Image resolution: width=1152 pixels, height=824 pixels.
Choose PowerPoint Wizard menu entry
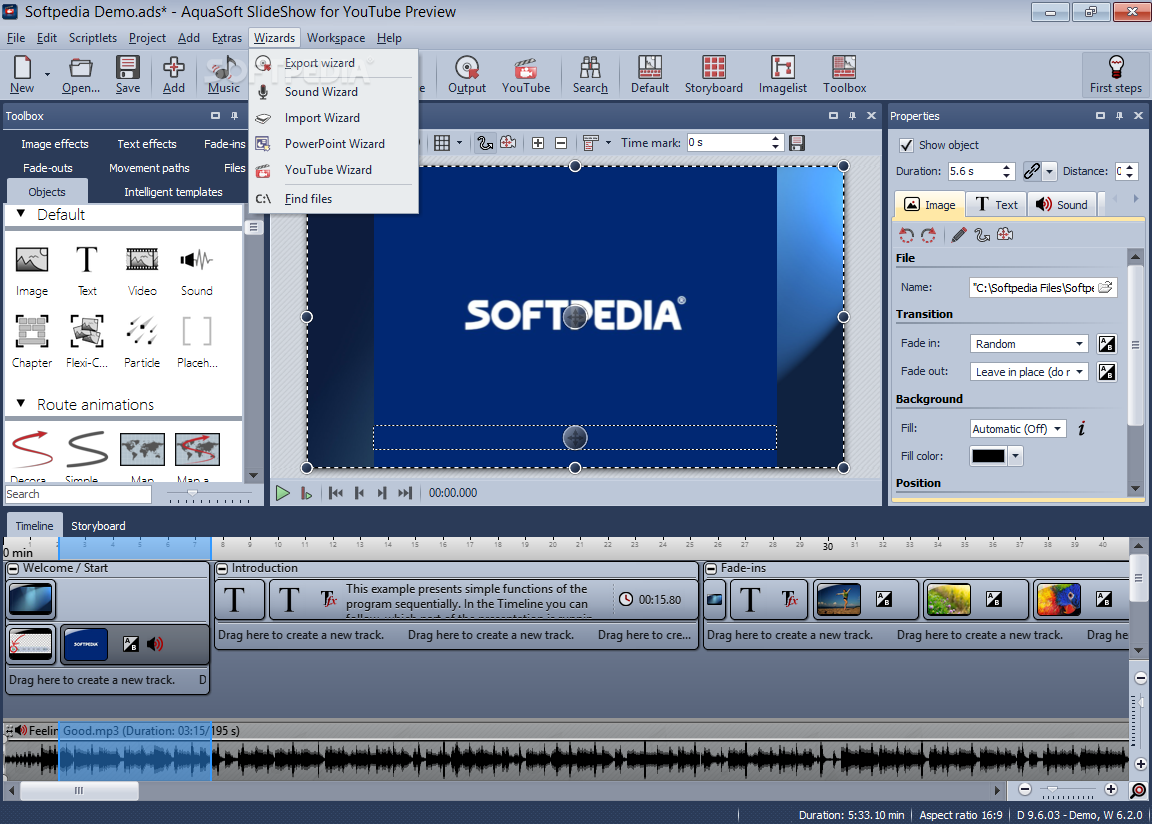click(334, 144)
